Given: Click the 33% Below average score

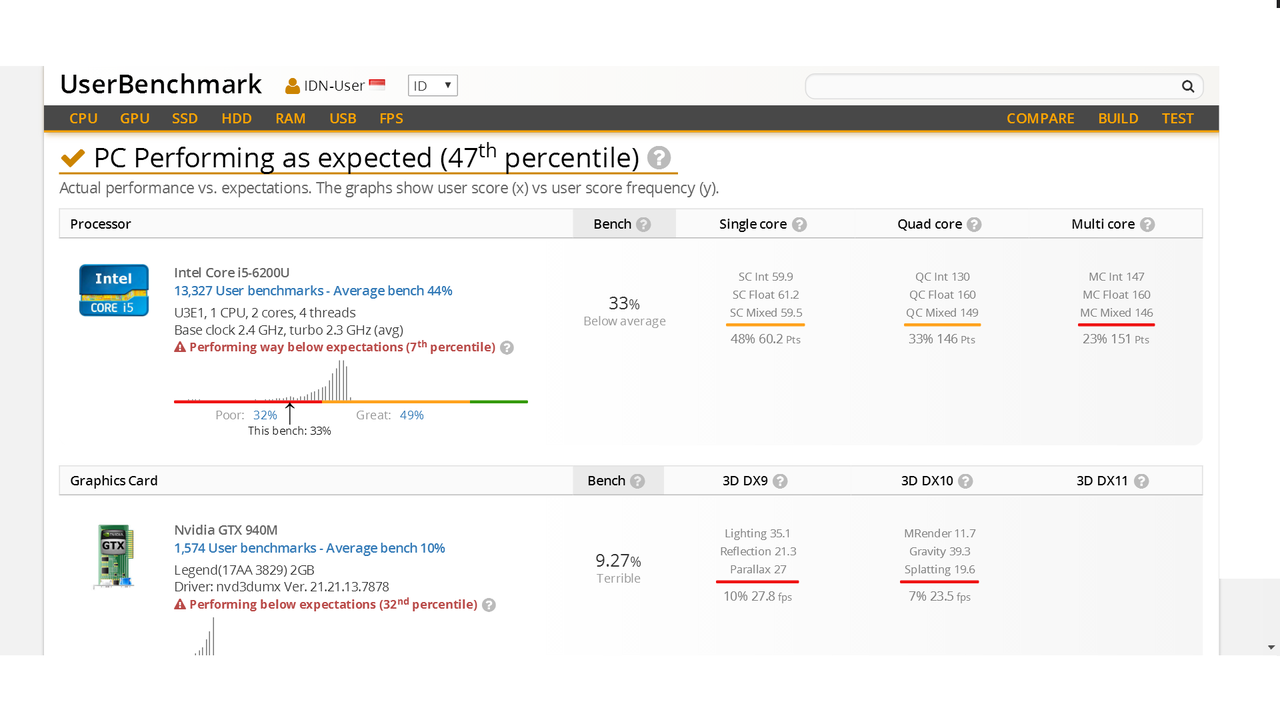Looking at the screenshot, I should 624,310.
